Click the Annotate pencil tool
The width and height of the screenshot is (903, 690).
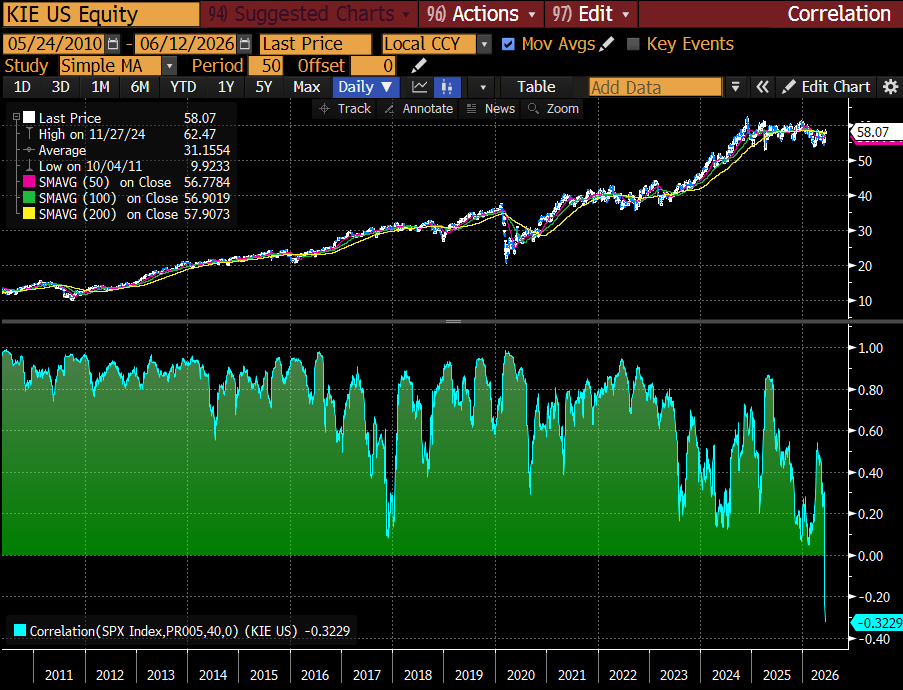click(x=419, y=108)
